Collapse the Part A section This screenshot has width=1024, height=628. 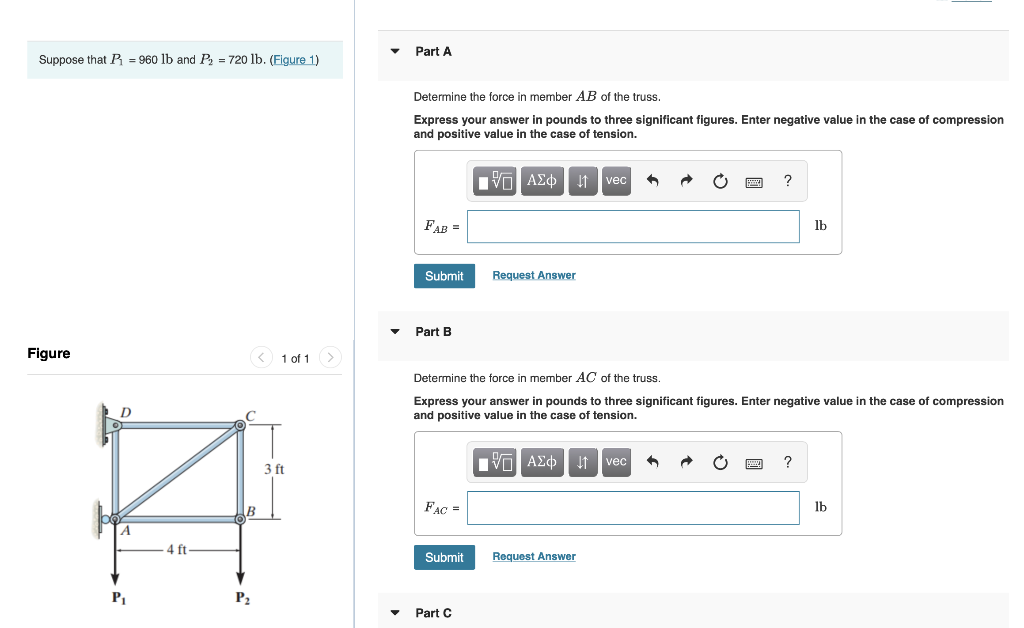[x=394, y=51]
